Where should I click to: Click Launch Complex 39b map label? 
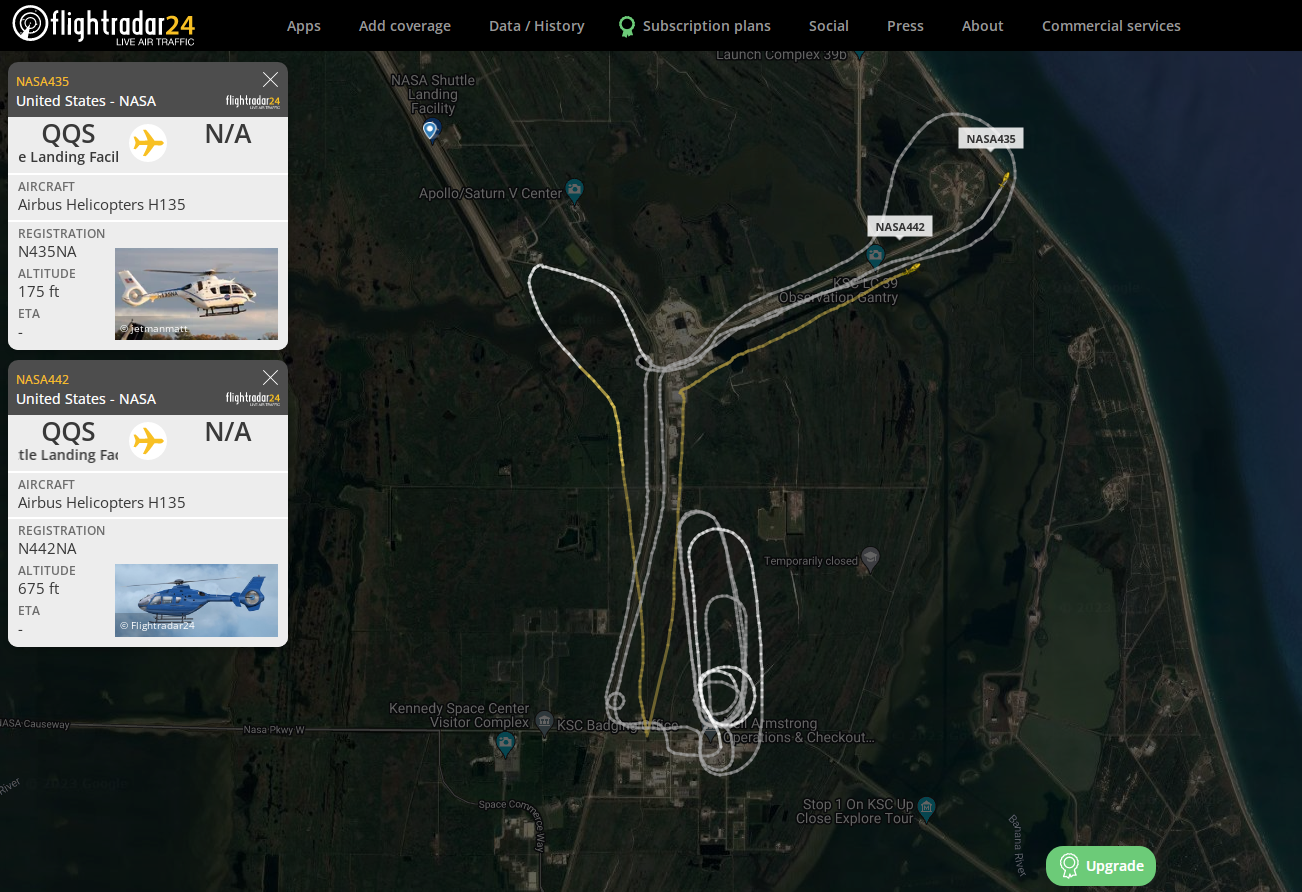pyautogui.click(x=781, y=55)
